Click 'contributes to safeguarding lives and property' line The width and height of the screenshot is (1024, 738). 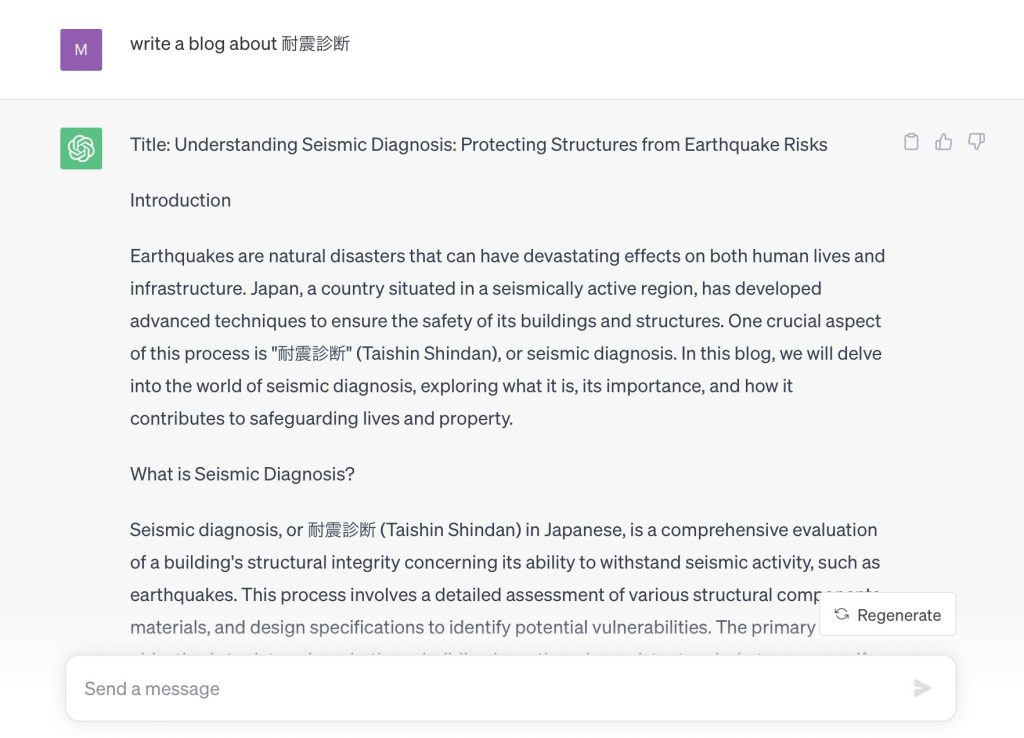coord(321,419)
